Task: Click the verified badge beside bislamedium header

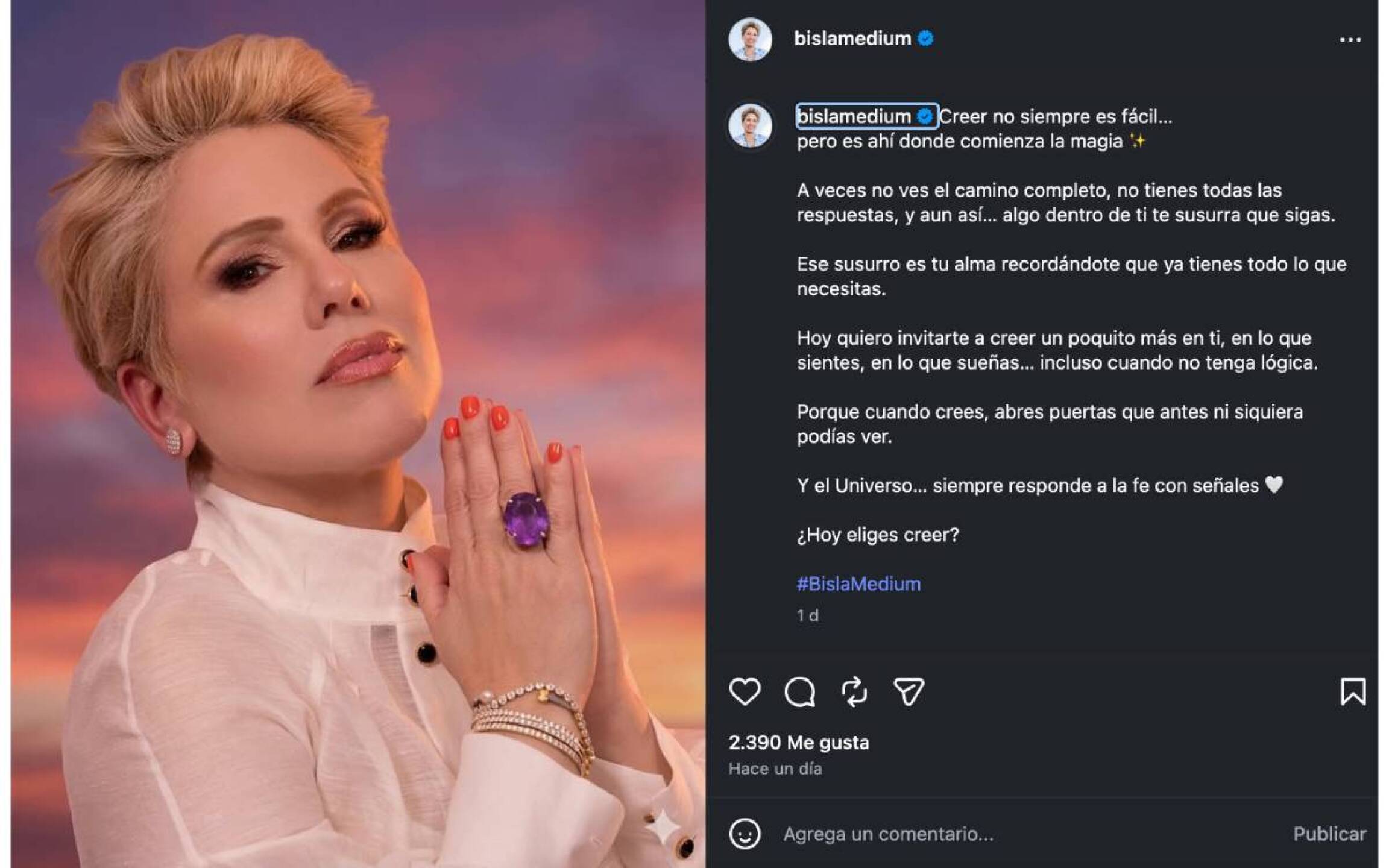Action: tap(928, 37)
